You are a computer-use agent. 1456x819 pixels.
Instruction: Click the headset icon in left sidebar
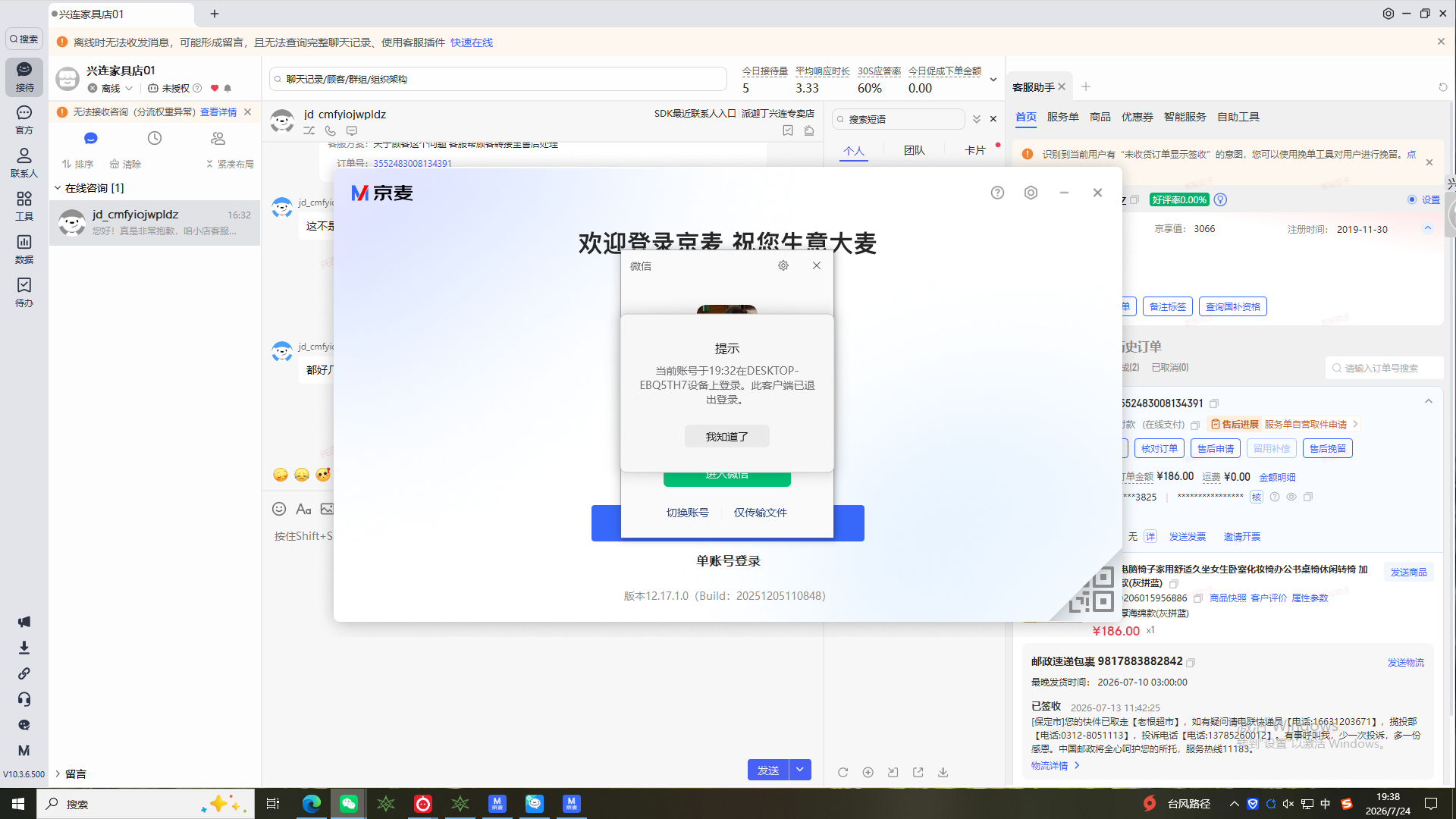coord(24,699)
